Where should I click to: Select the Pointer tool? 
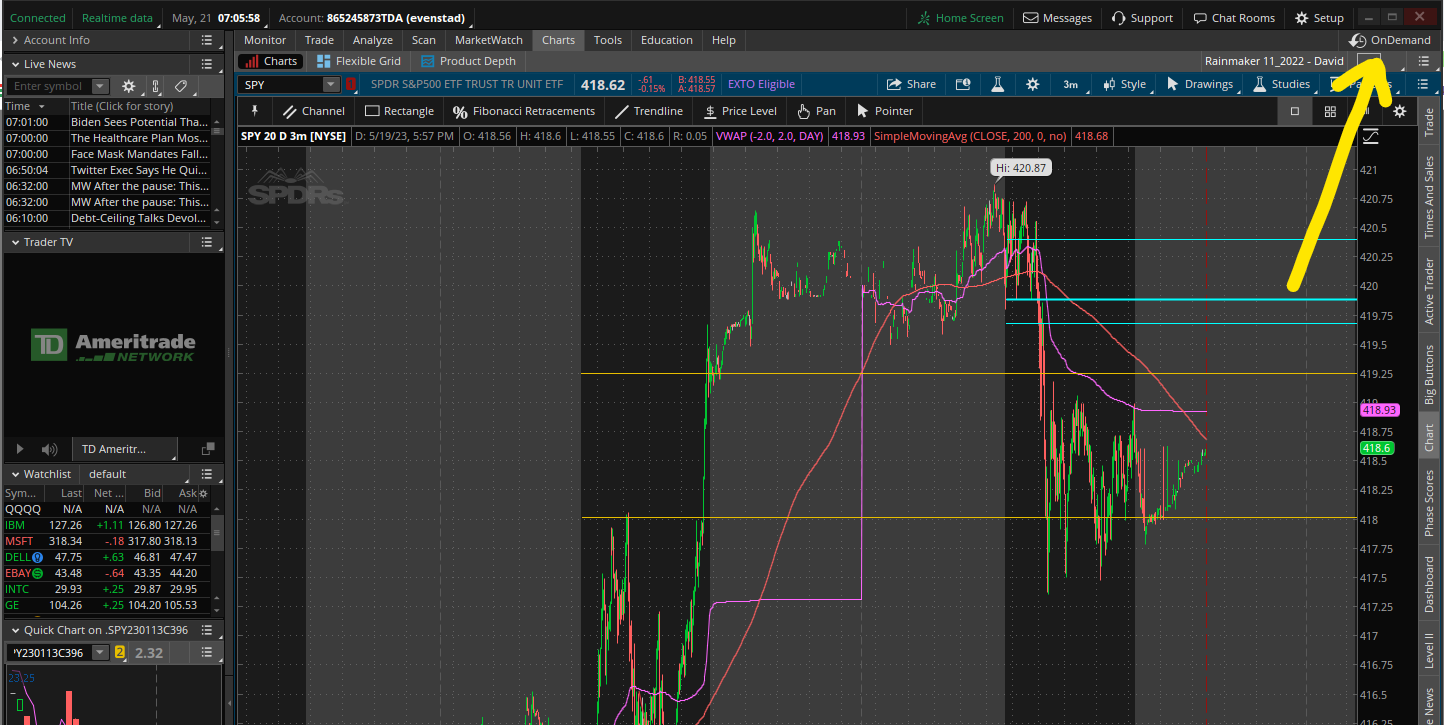click(884, 111)
